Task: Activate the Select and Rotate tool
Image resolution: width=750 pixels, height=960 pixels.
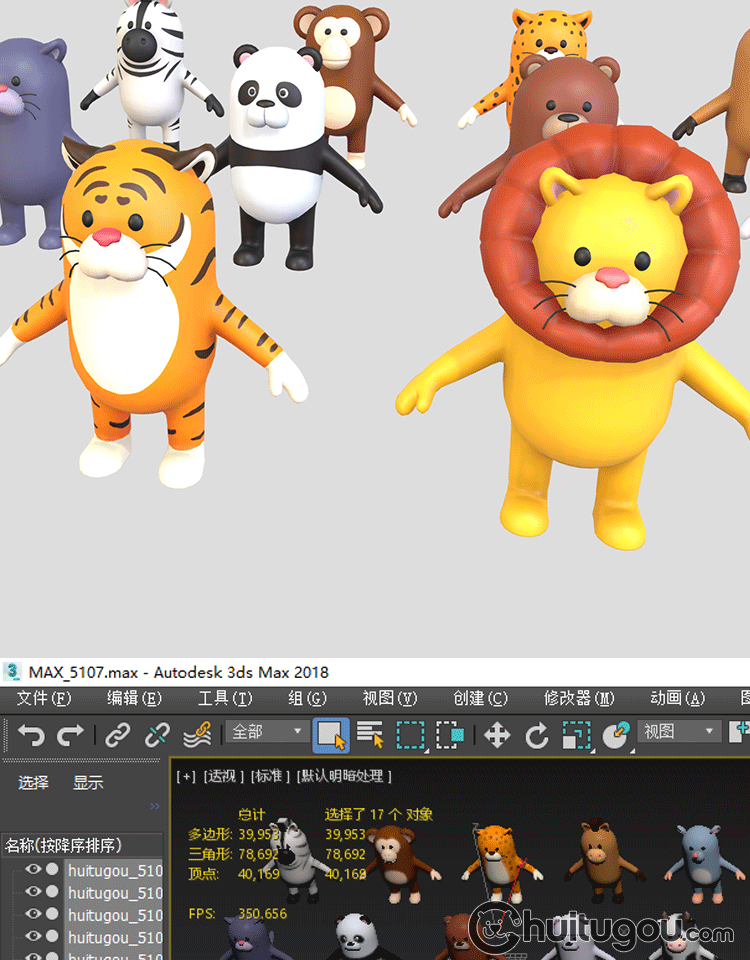Action: pos(537,737)
